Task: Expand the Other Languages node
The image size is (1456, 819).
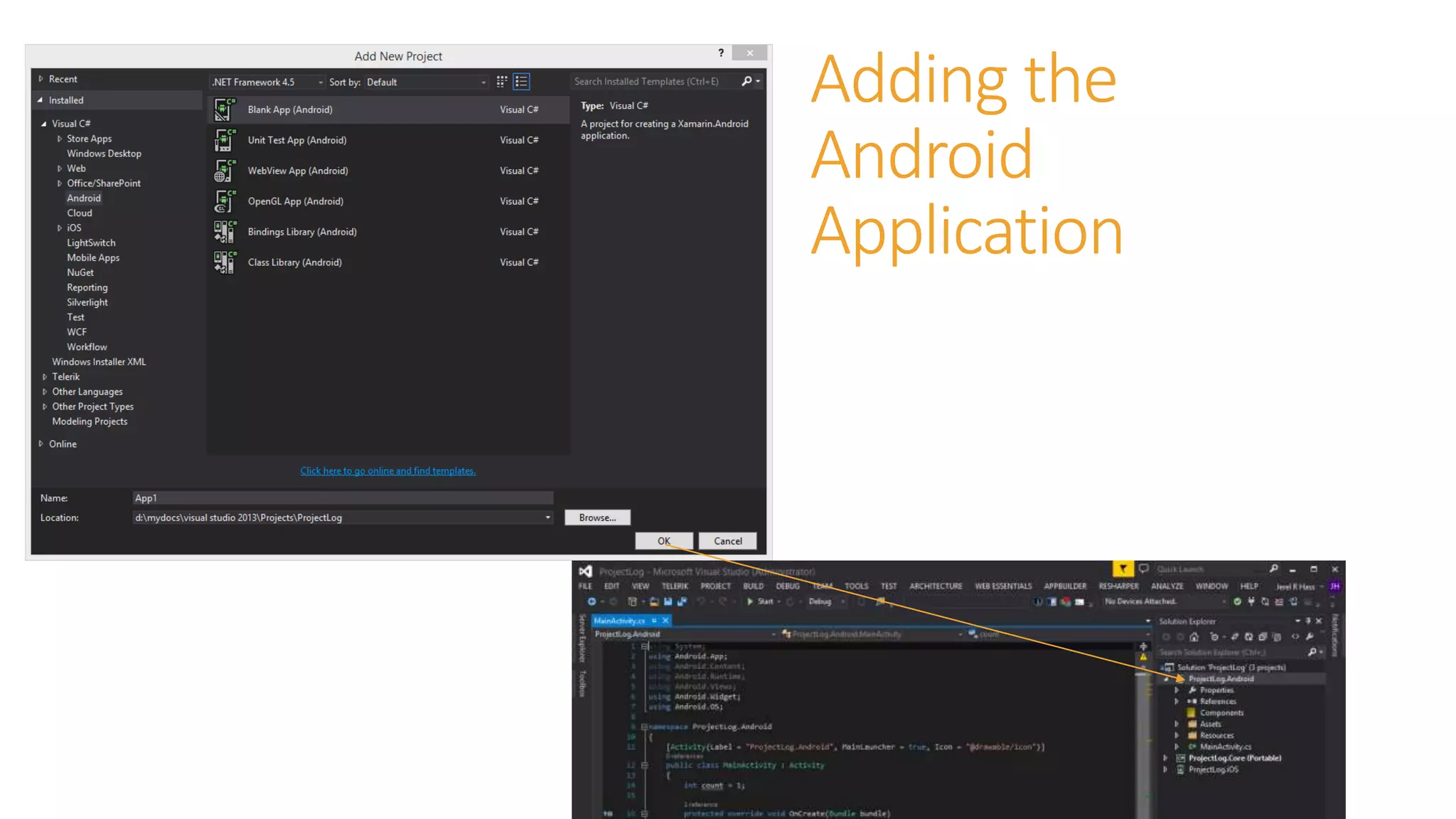Action: click(x=45, y=392)
